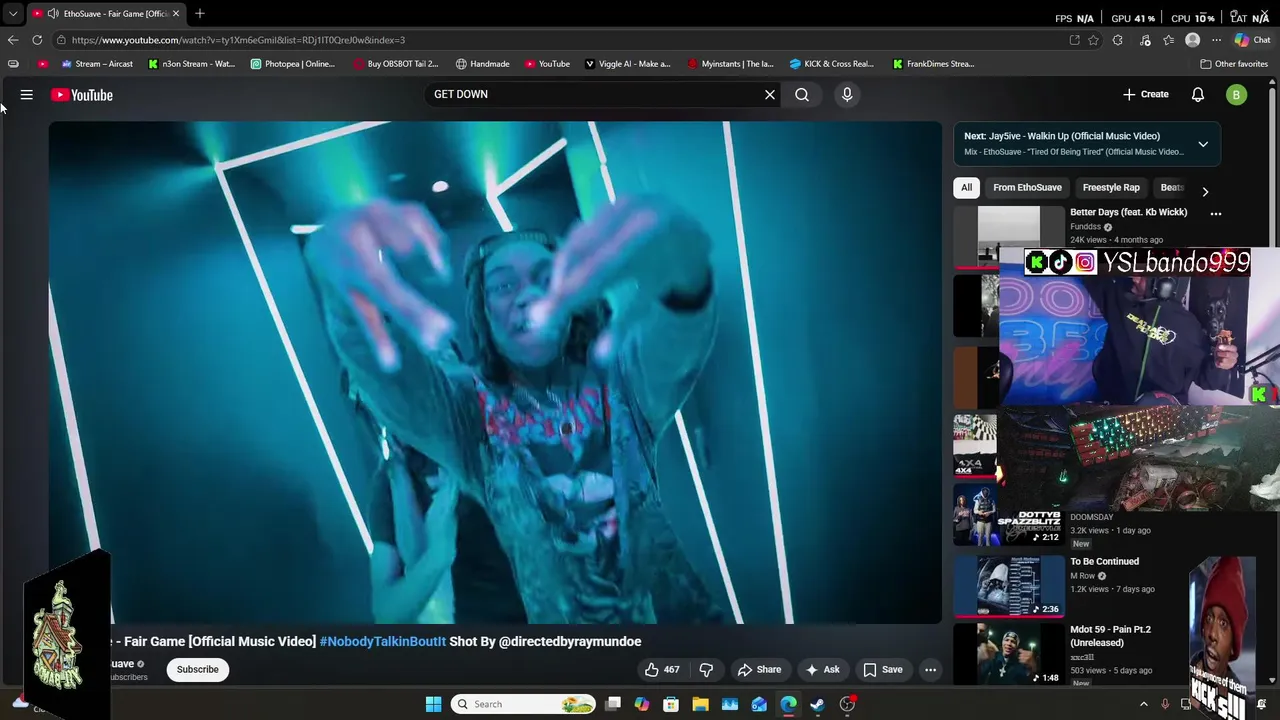This screenshot has height=720, width=1280.
Task: Open the account avatar menu
Action: [1237, 95]
